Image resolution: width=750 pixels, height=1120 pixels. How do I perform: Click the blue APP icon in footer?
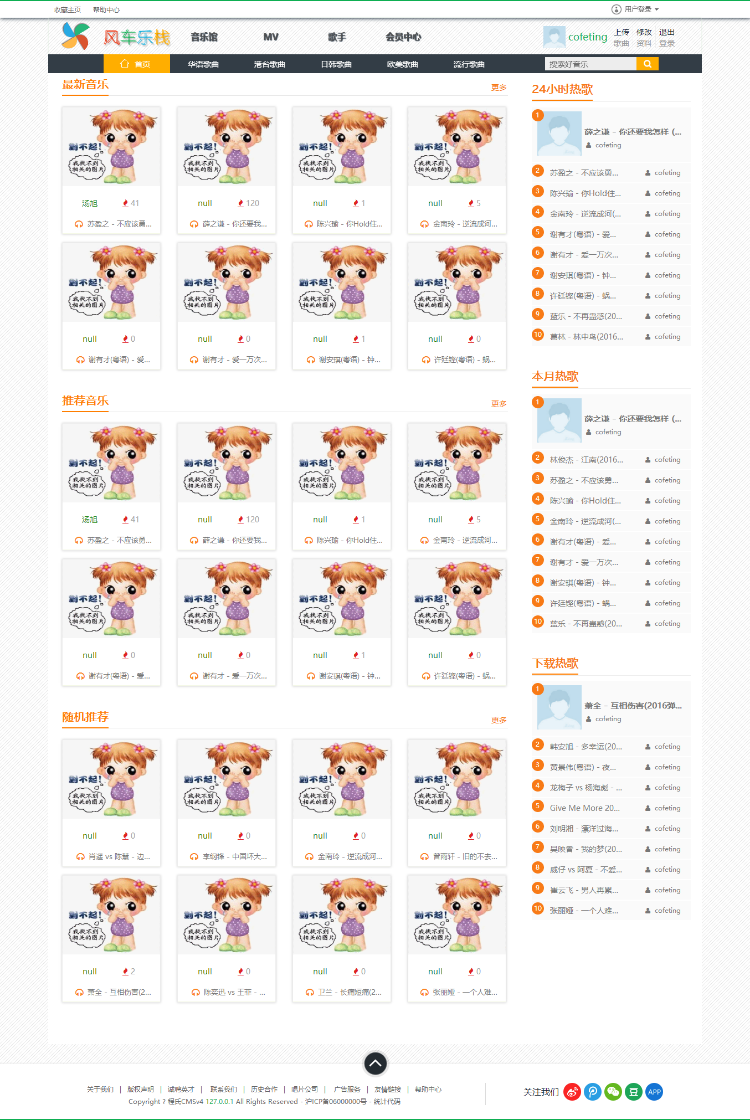coord(654,1091)
